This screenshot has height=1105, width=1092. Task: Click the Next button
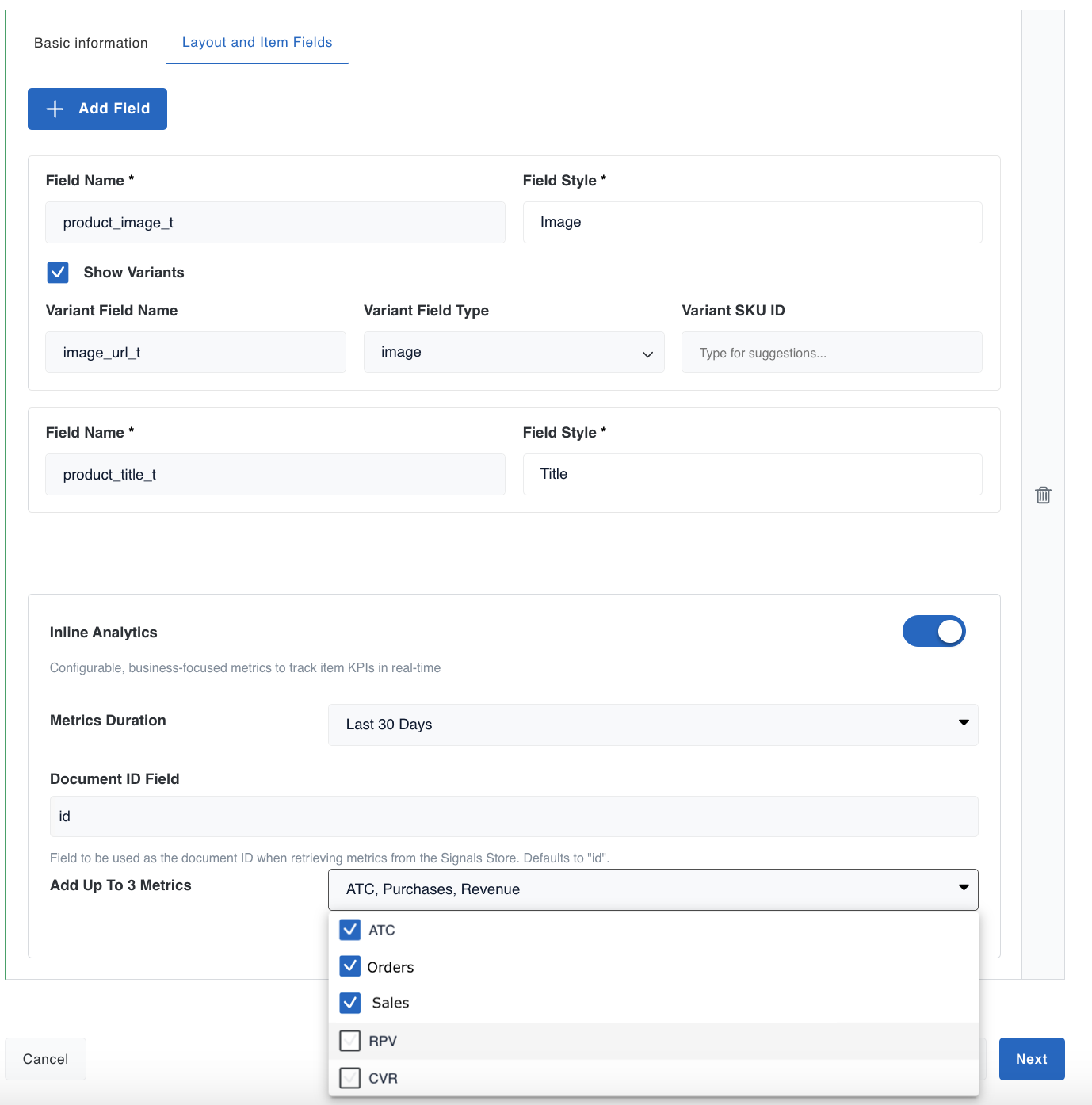(1032, 1059)
